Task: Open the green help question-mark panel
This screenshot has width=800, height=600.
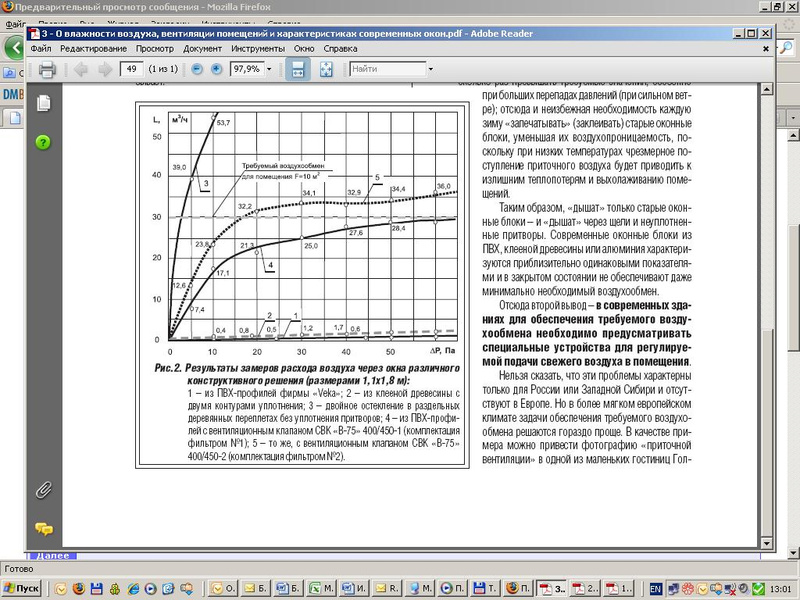Action: [x=43, y=142]
